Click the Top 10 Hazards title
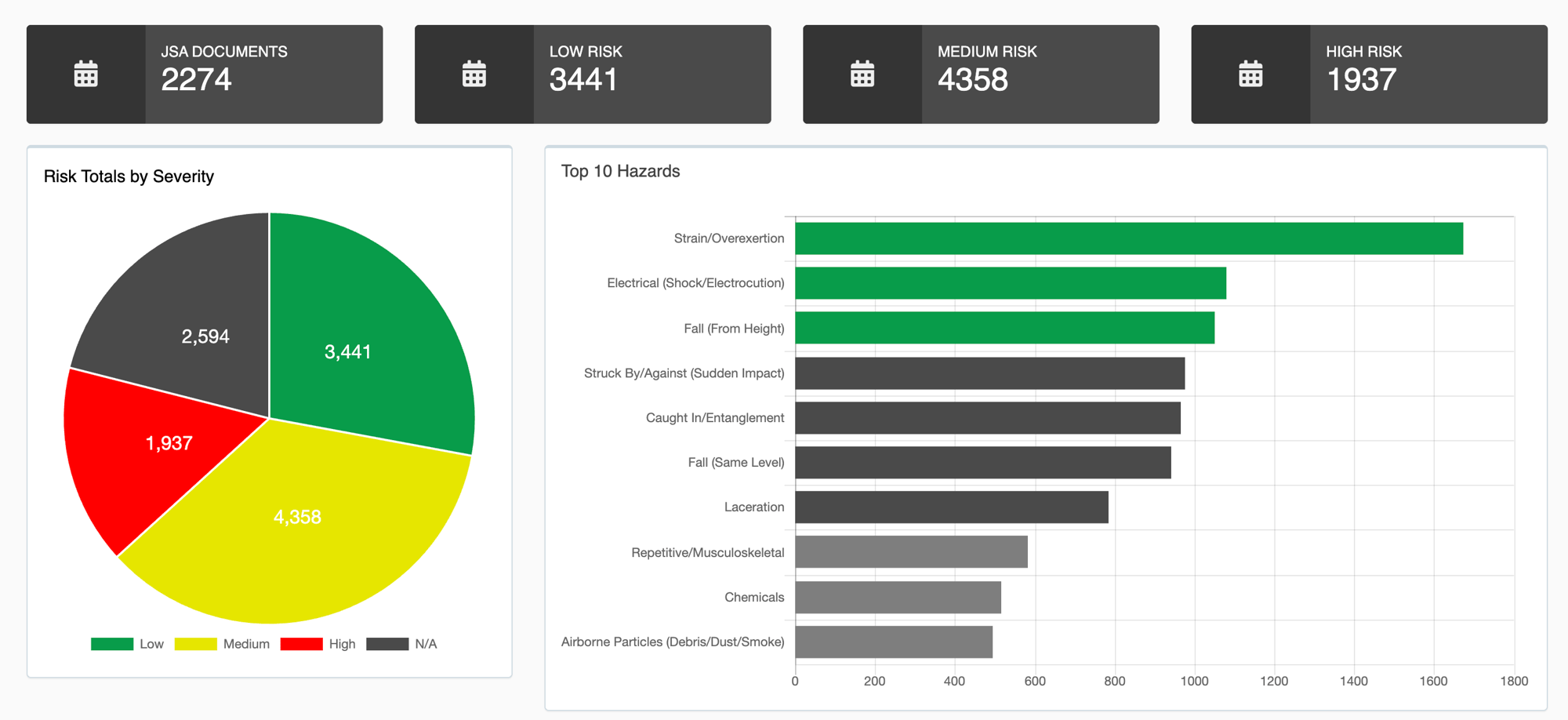The width and height of the screenshot is (1568, 720). pos(620,171)
